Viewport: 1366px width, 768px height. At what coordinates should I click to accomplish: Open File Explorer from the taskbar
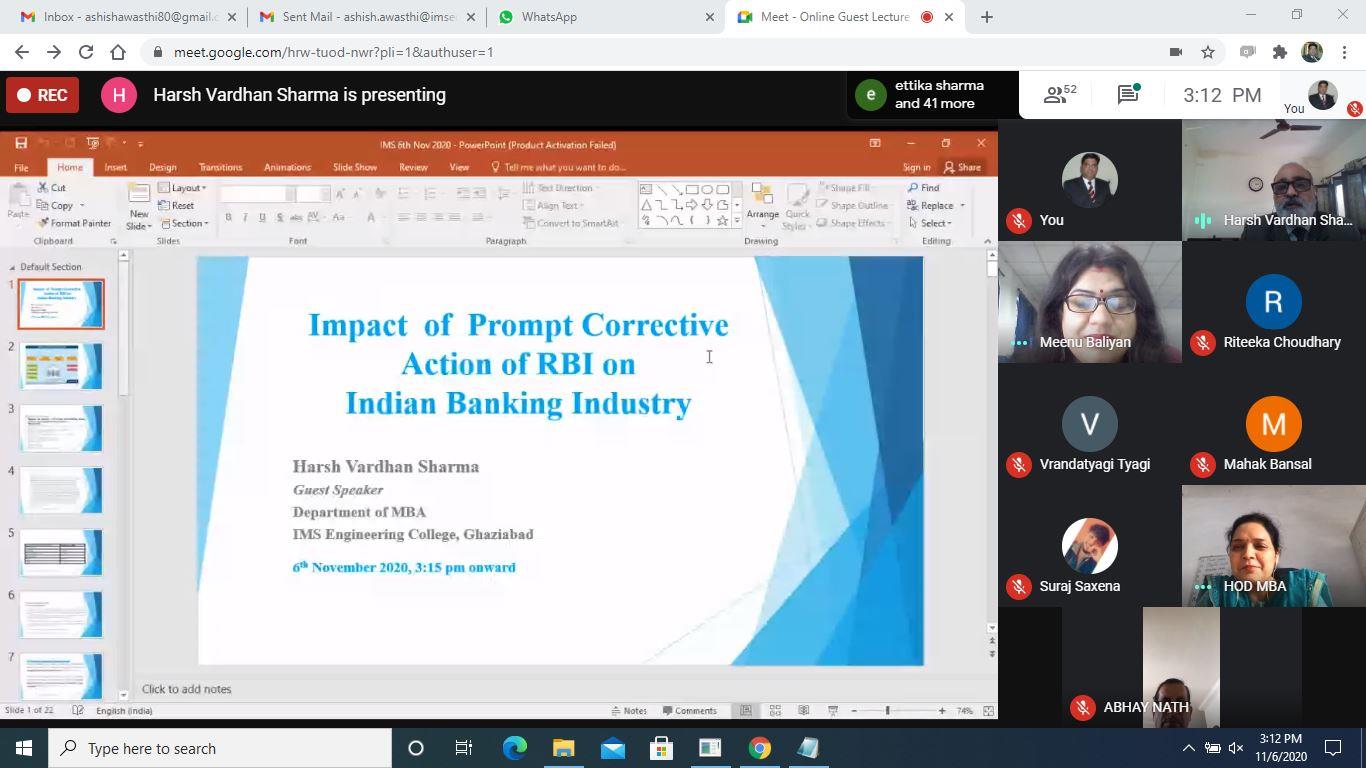tap(563, 748)
